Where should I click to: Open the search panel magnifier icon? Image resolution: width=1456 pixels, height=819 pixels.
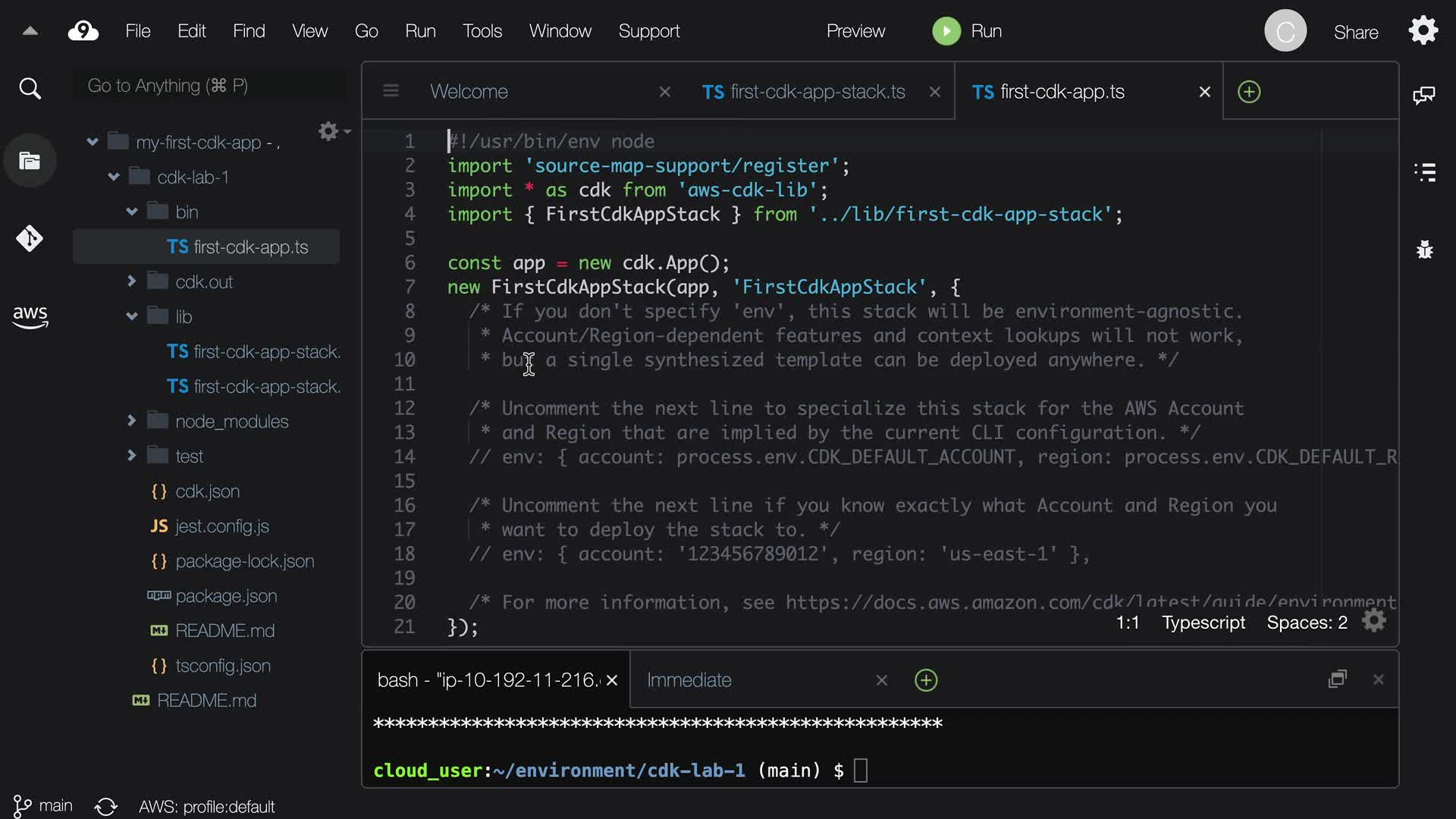click(30, 89)
